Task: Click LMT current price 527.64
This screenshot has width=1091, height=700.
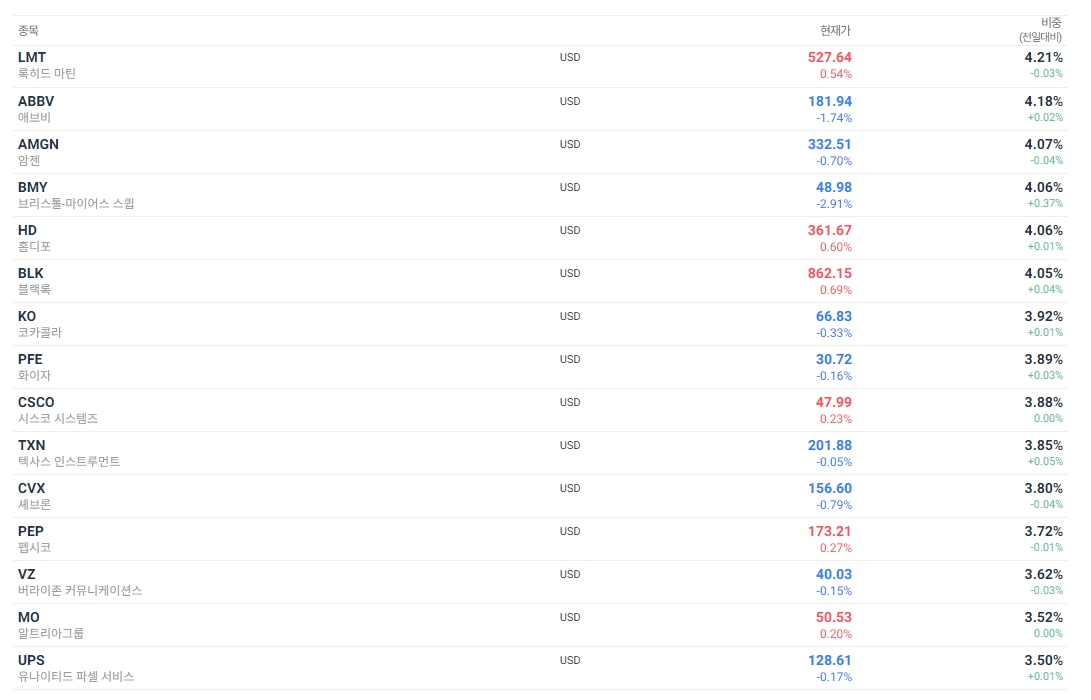Action: 829,57
